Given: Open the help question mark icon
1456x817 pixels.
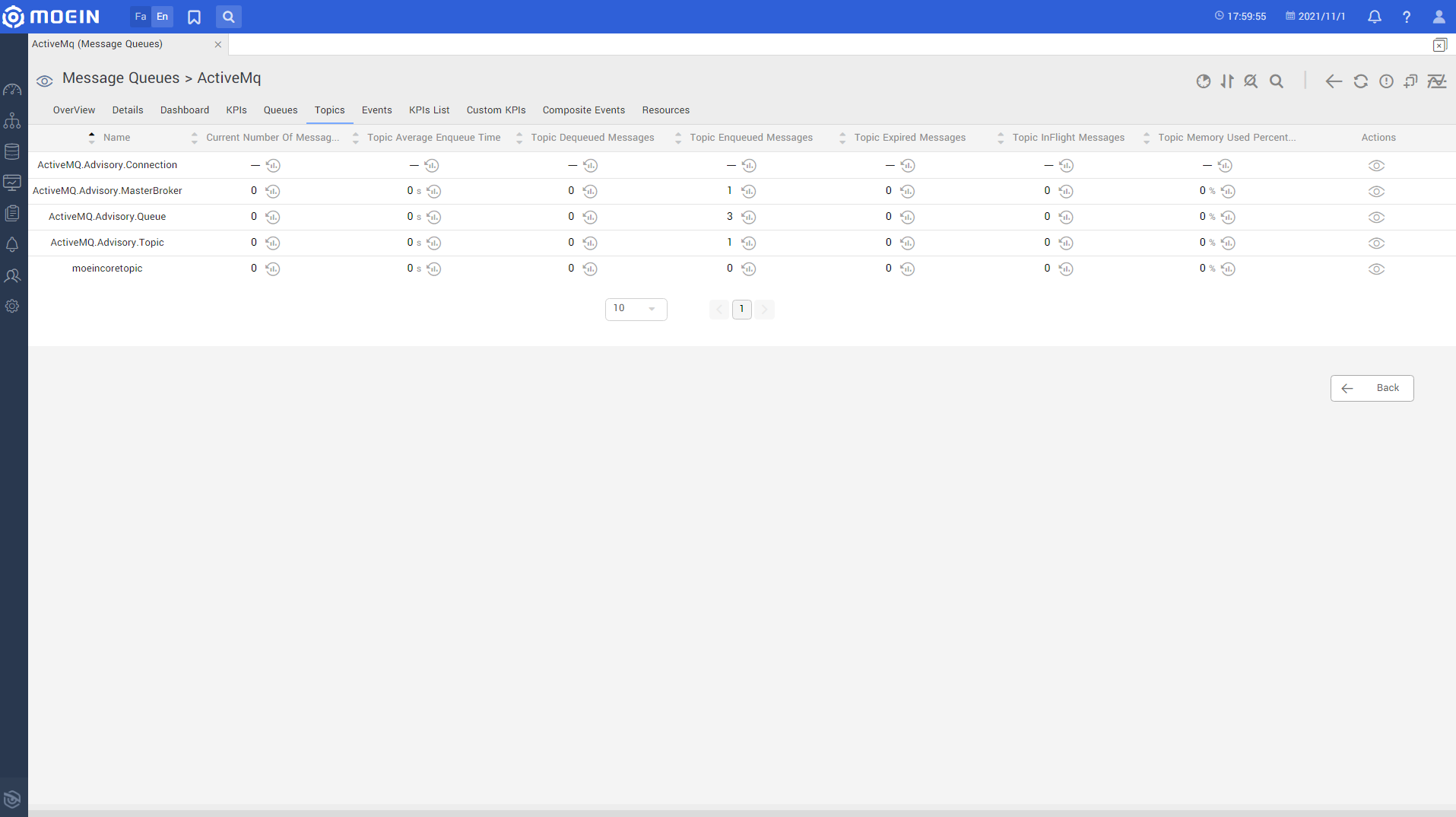Looking at the screenshot, I should point(1407,17).
